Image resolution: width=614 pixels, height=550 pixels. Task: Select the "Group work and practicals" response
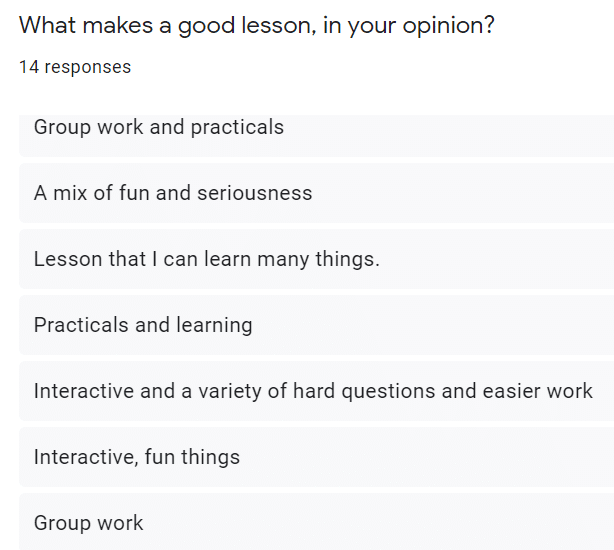click(159, 127)
